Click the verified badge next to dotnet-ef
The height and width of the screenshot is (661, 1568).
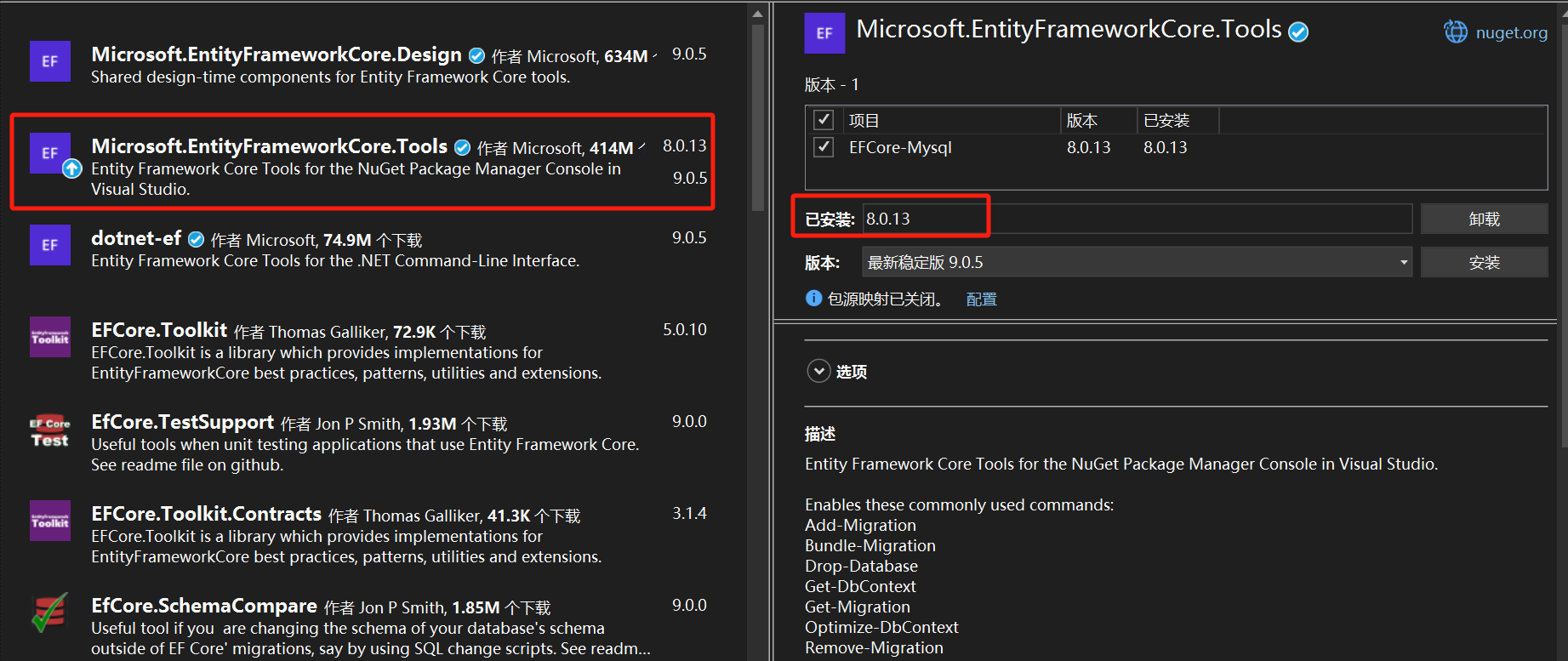click(x=197, y=240)
